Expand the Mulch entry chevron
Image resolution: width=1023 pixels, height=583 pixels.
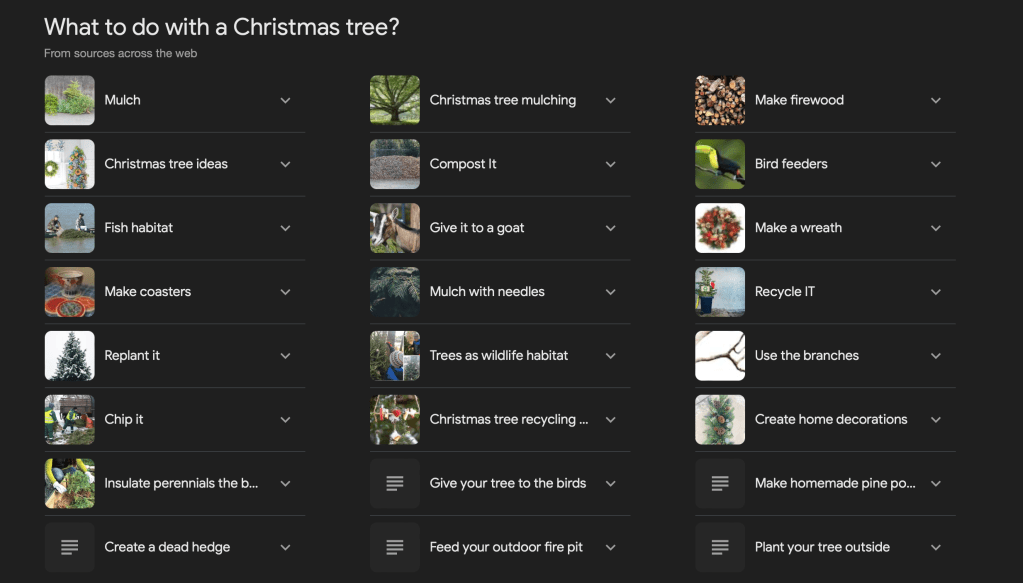tap(285, 100)
